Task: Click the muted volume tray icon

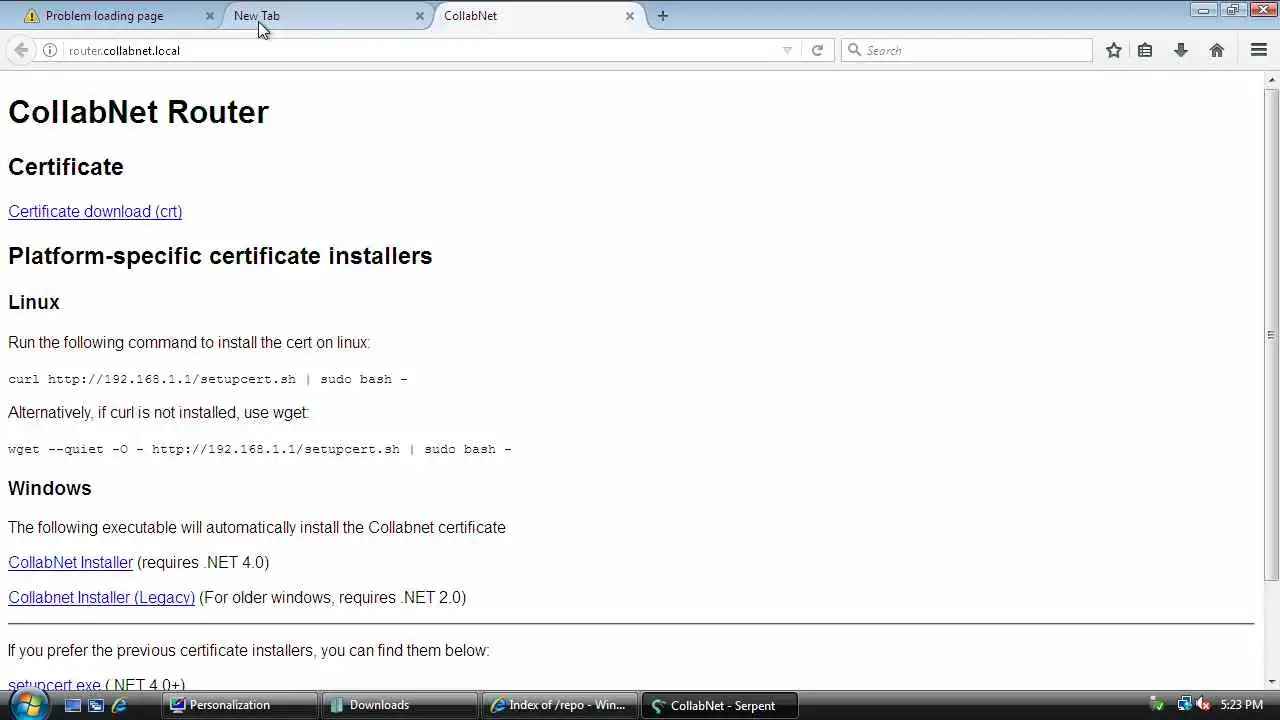Action: coord(1203,705)
